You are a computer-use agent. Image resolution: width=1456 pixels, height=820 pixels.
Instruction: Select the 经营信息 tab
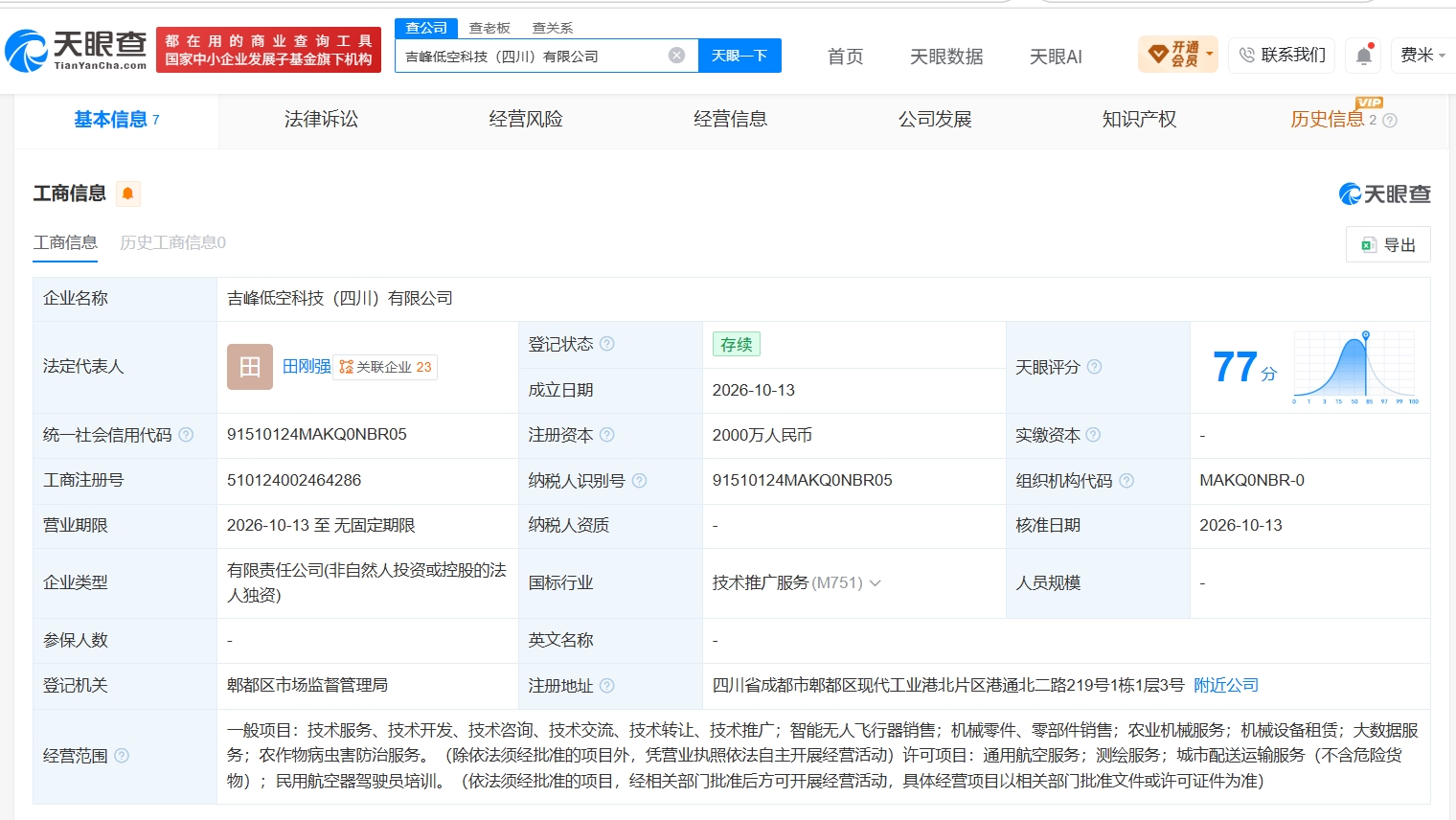pyautogui.click(x=730, y=120)
